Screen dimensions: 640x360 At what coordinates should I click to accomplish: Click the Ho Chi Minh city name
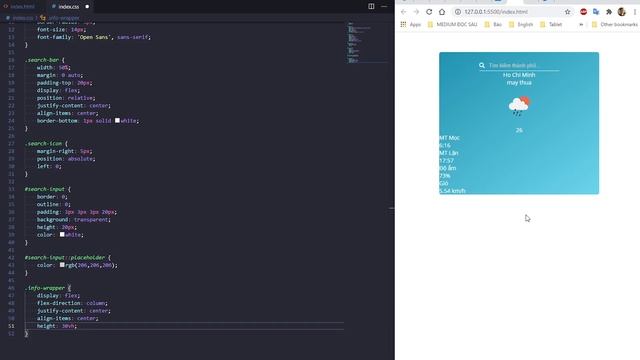(x=519, y=75)
